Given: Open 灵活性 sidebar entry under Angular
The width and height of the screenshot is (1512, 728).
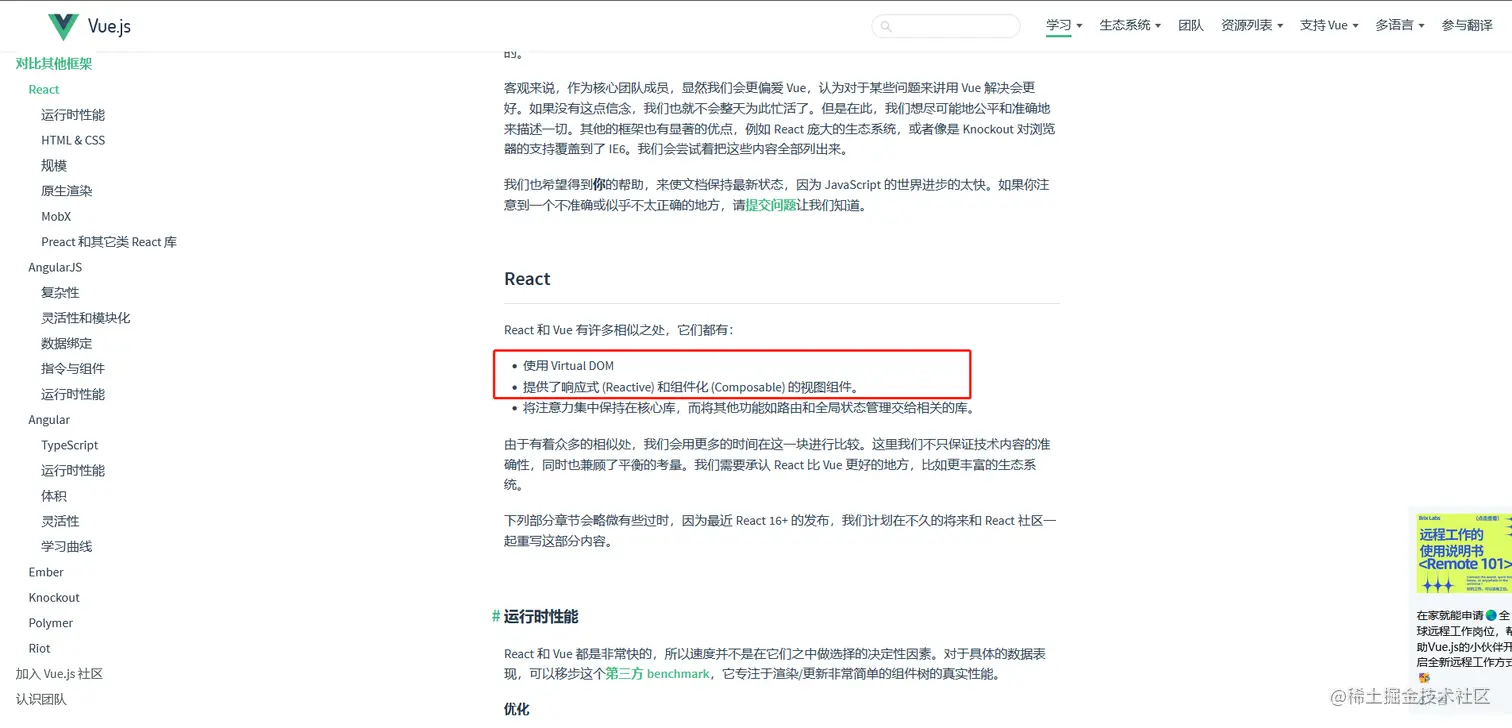Looking at the screenshot, I should [60, 521].
